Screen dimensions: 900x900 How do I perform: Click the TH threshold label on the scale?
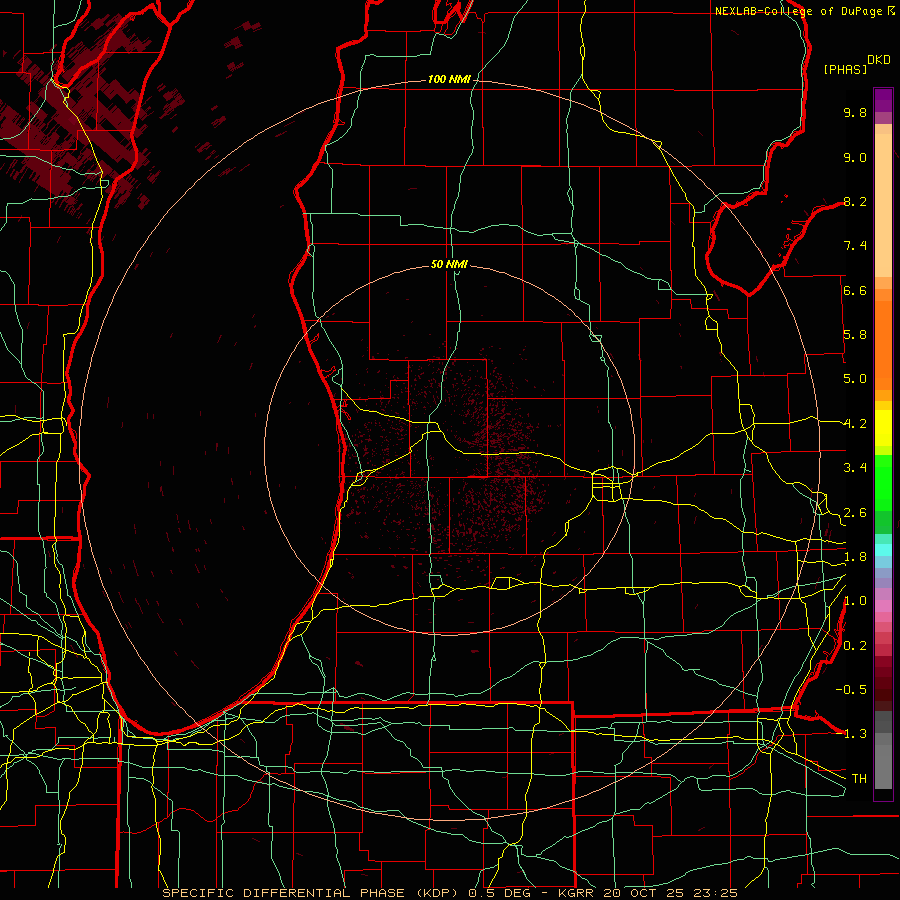click(859, 778)
